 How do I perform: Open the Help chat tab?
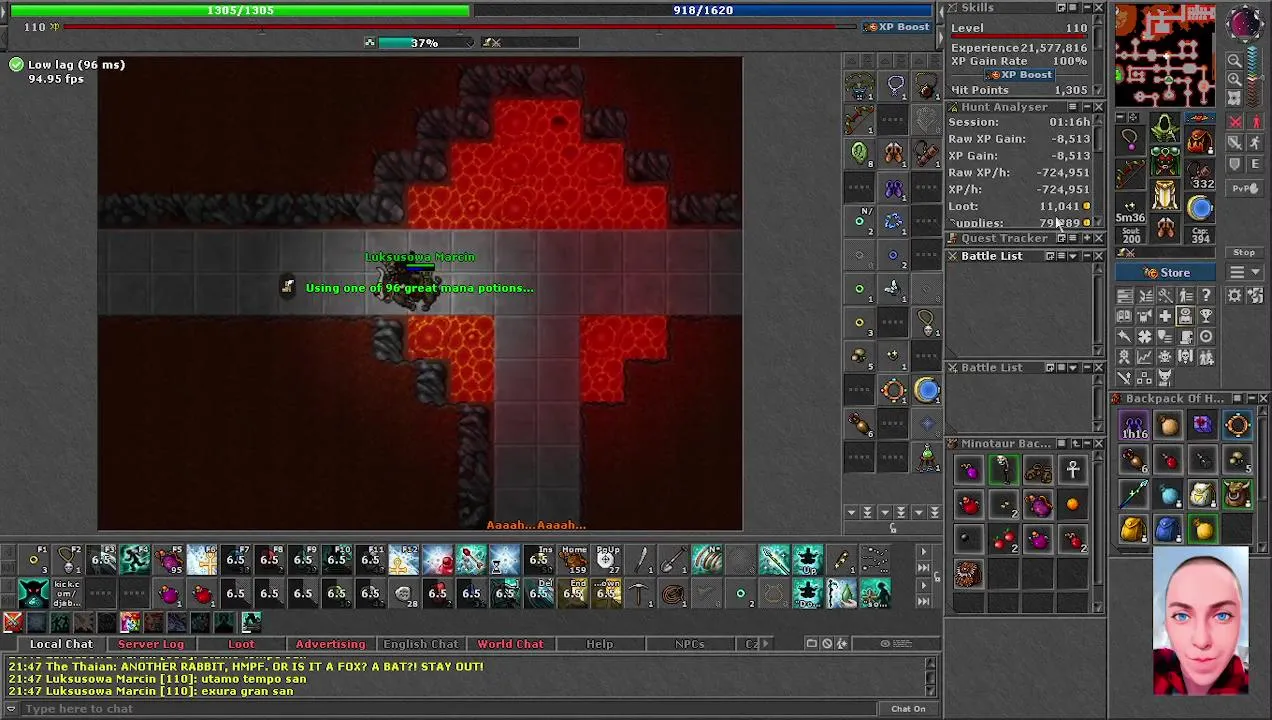click(x=600, y=644)
